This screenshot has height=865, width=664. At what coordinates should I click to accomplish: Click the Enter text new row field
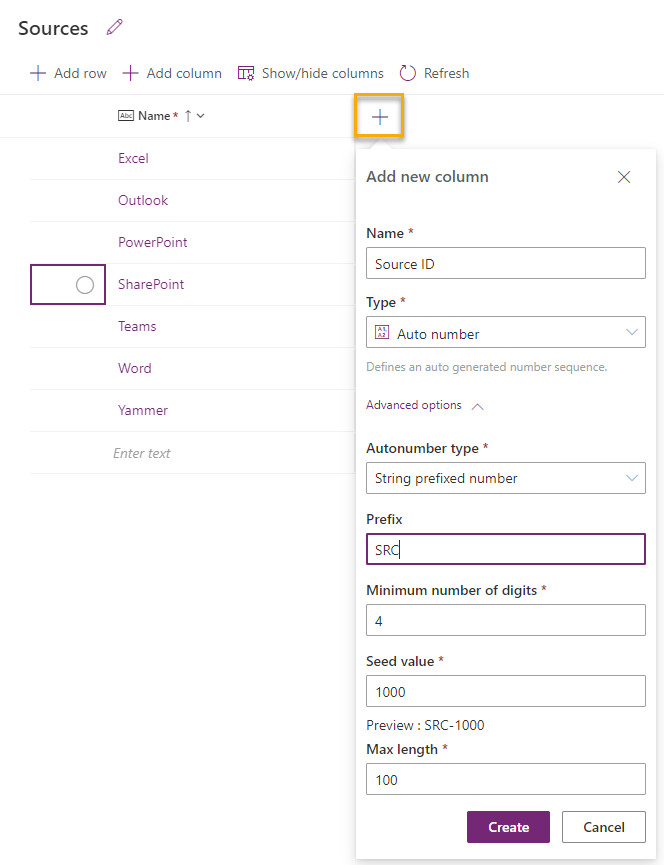[142, 453]
